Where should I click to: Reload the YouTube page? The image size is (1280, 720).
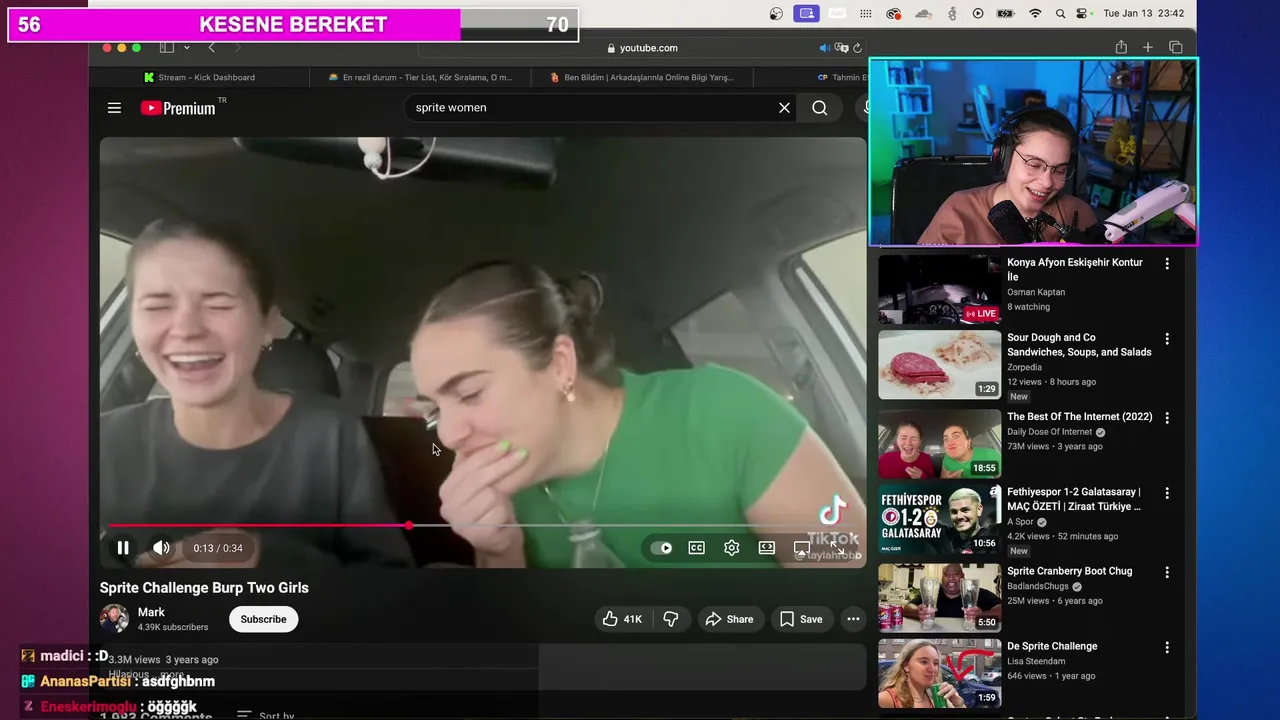click(858, 48)
